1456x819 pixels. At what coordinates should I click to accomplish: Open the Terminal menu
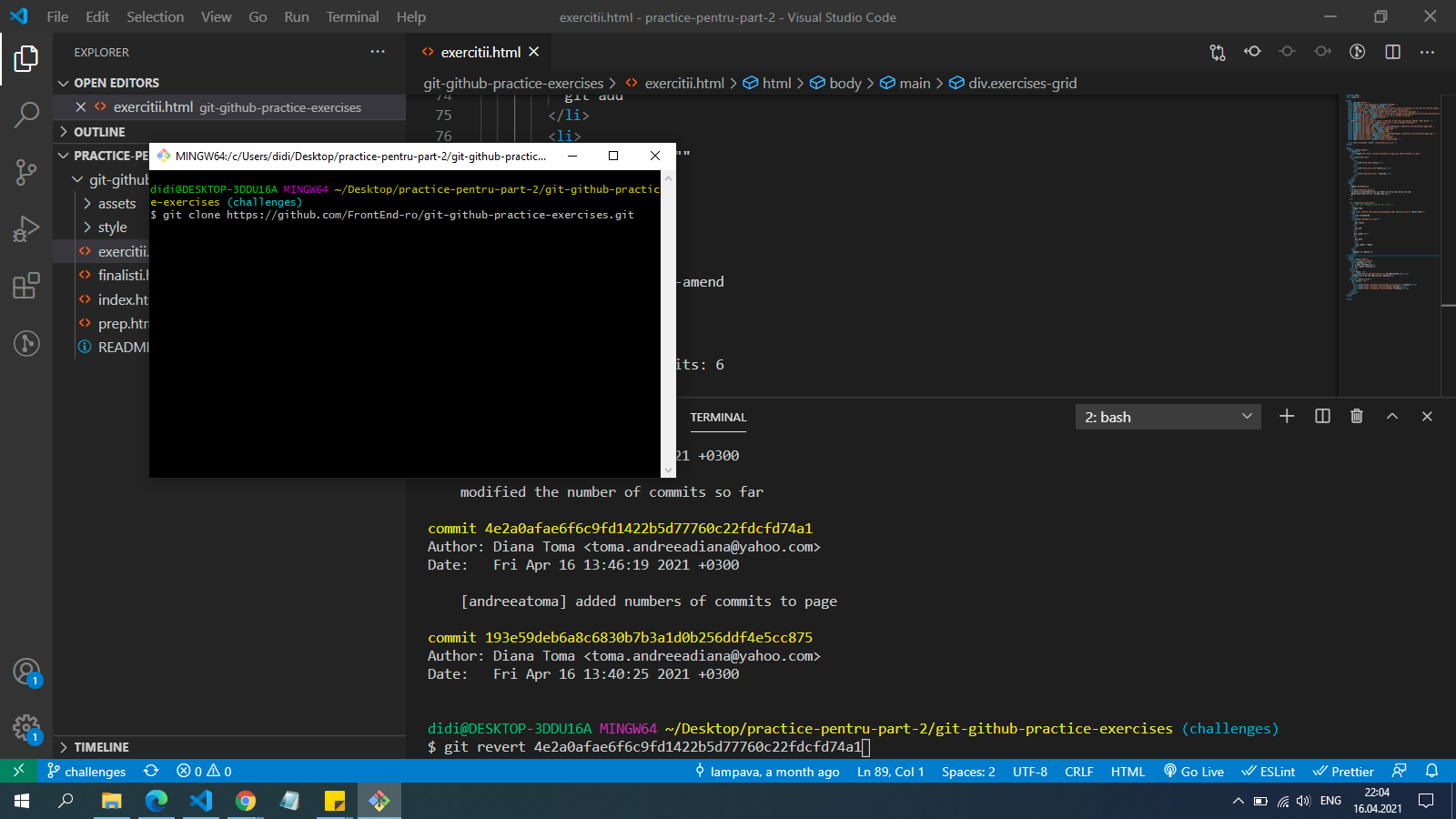[352, 16]
